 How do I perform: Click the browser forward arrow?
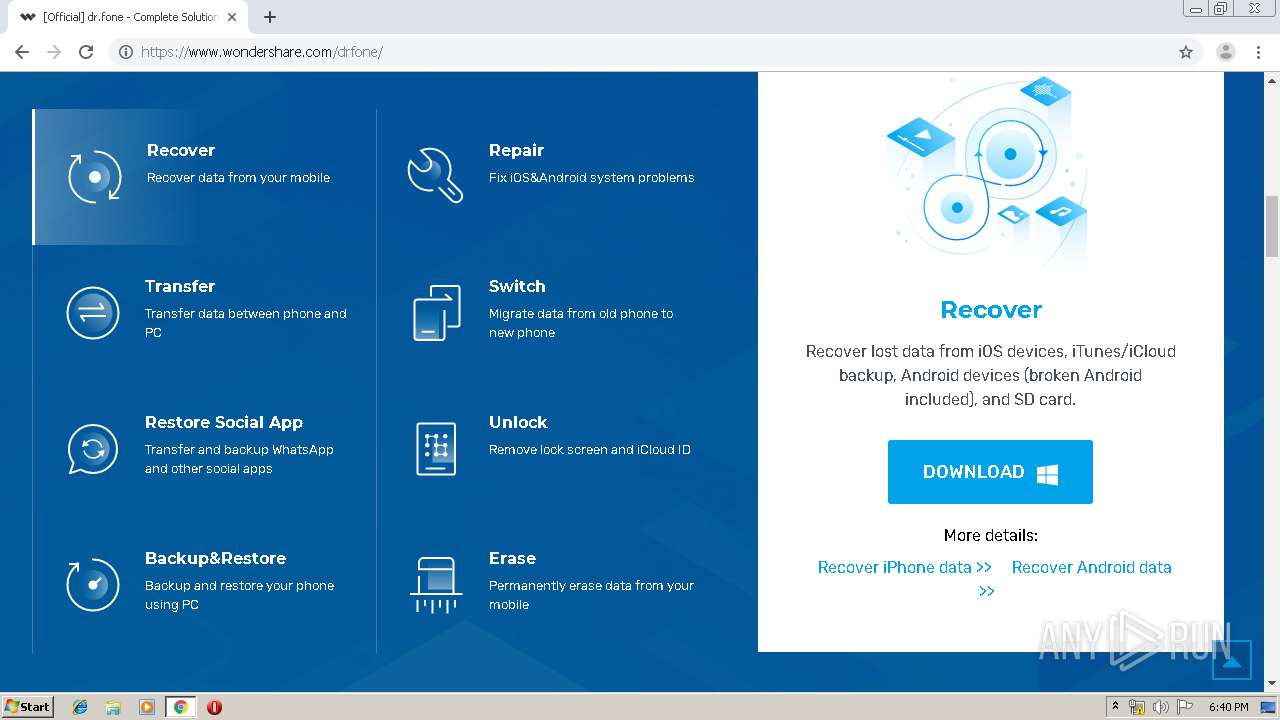pos(54,52)
